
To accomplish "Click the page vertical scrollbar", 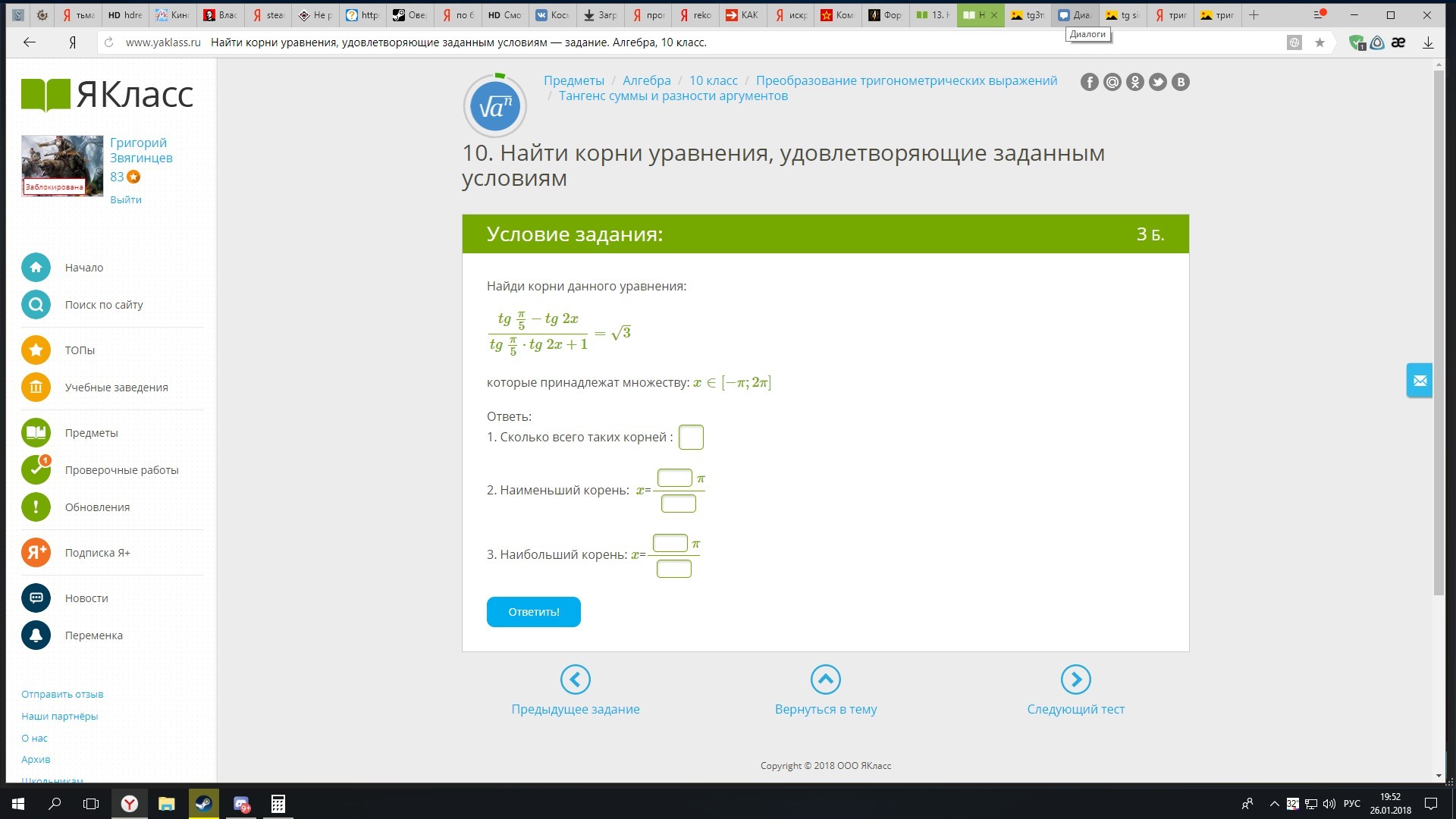I will click(x=1439, y=334).
